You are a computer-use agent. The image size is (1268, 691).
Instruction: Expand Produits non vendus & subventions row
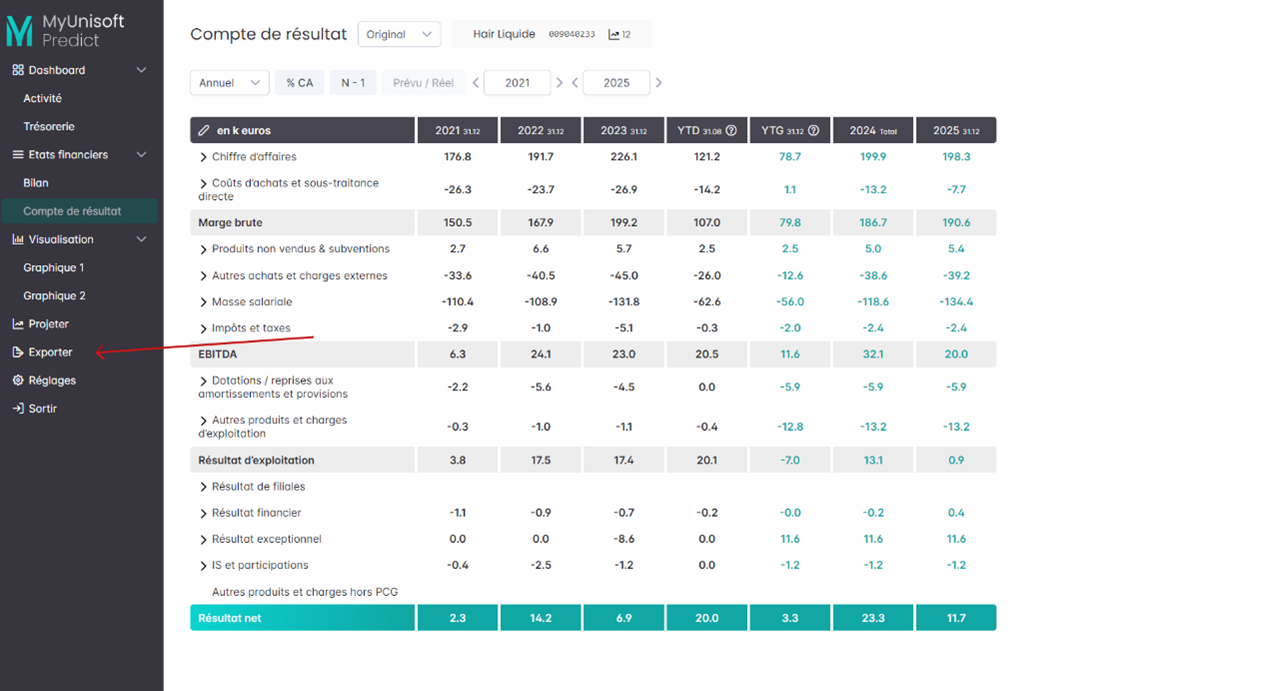click(x=204, y=249)
